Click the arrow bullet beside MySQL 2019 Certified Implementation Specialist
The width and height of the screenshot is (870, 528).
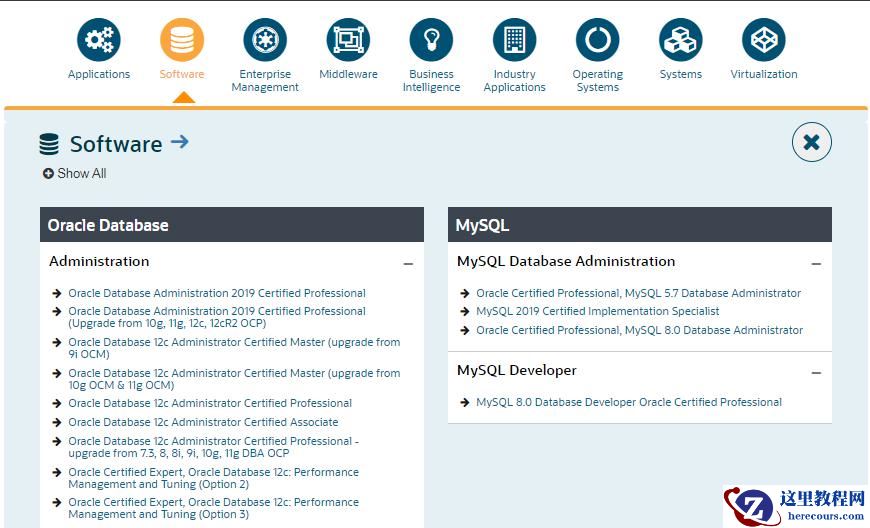[x=465, y=312]
